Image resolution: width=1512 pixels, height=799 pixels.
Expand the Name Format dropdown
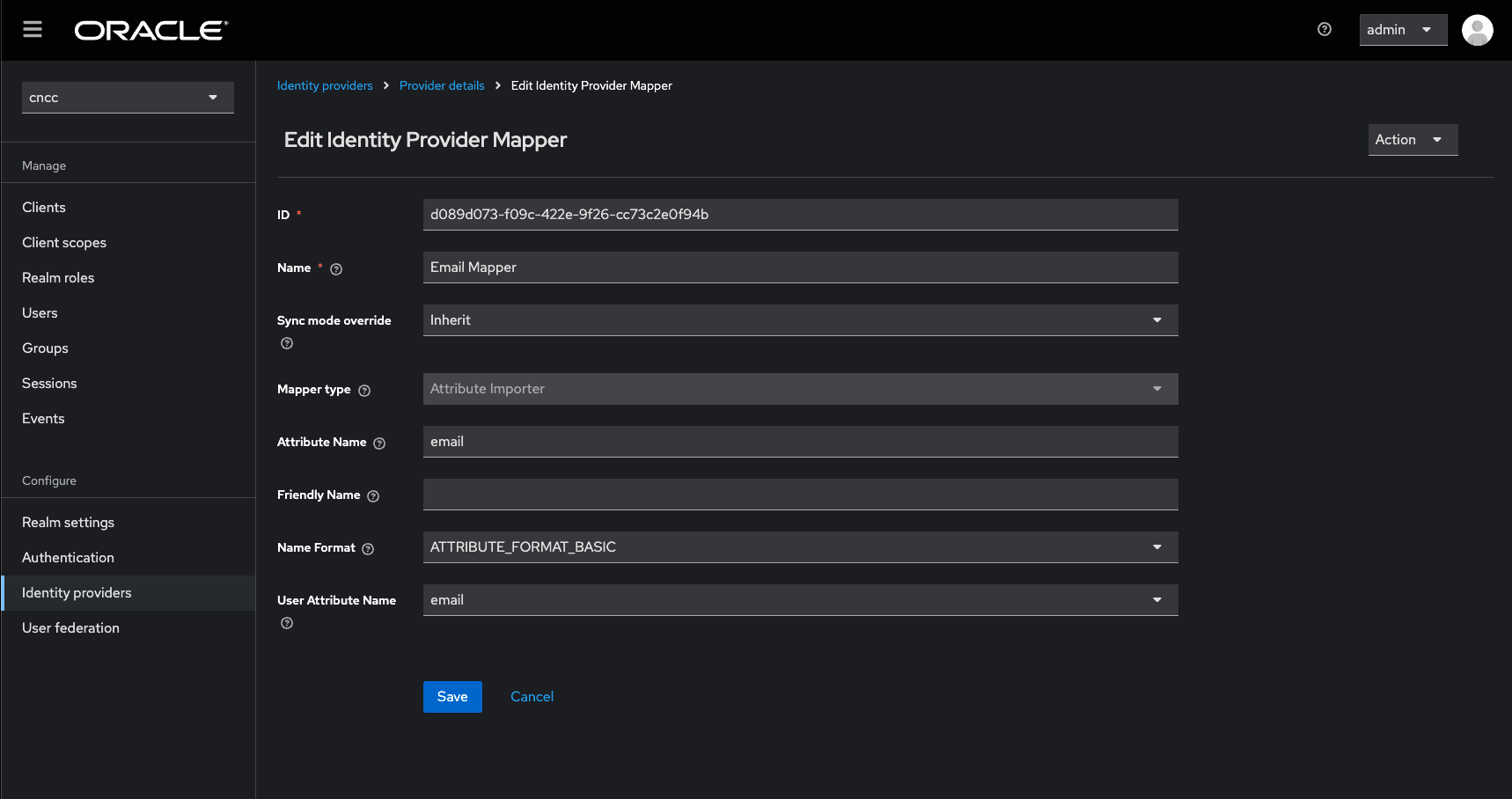(x=1157, y=546)
